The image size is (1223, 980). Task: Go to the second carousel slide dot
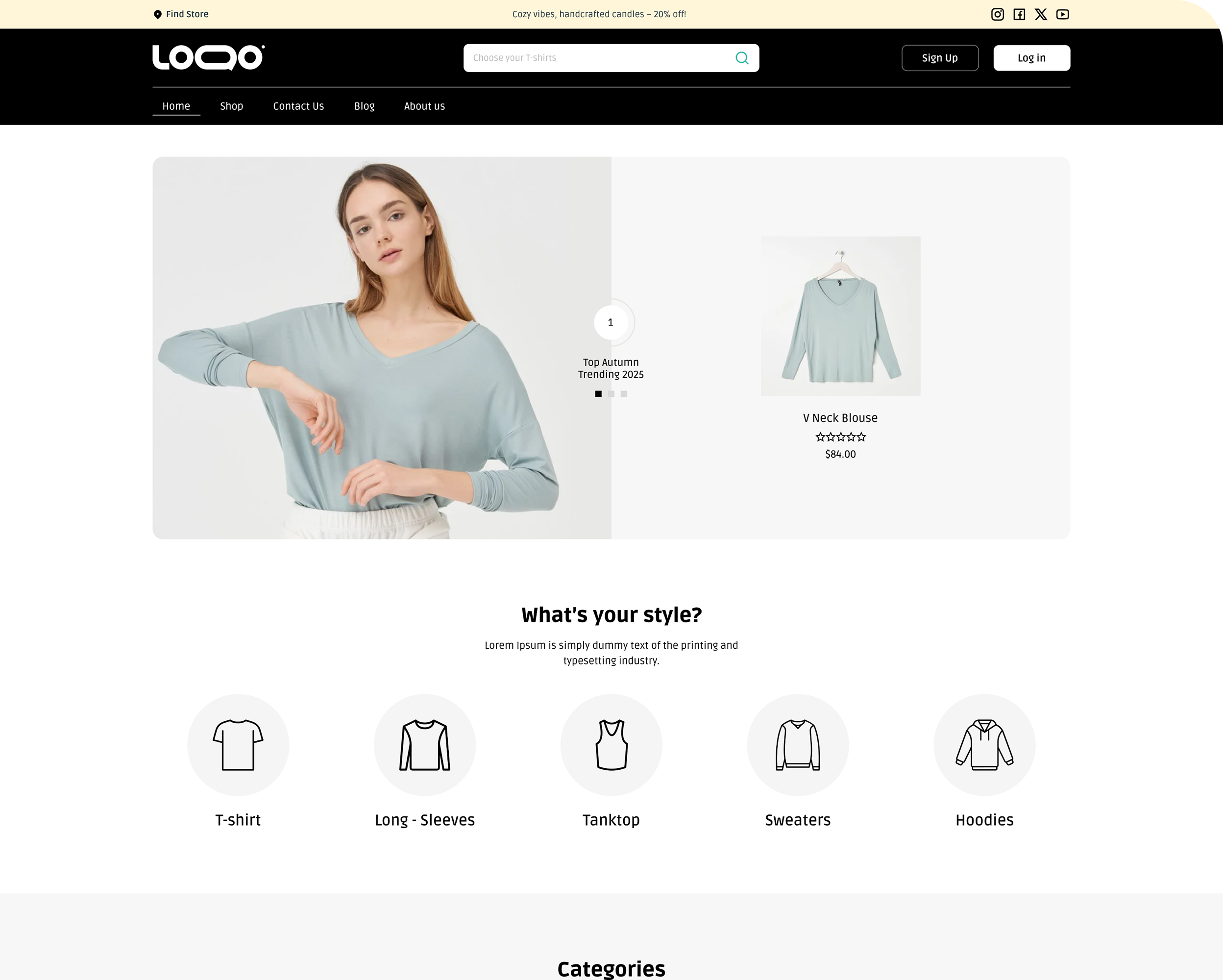pyautogui.click(x=611, y=393)
